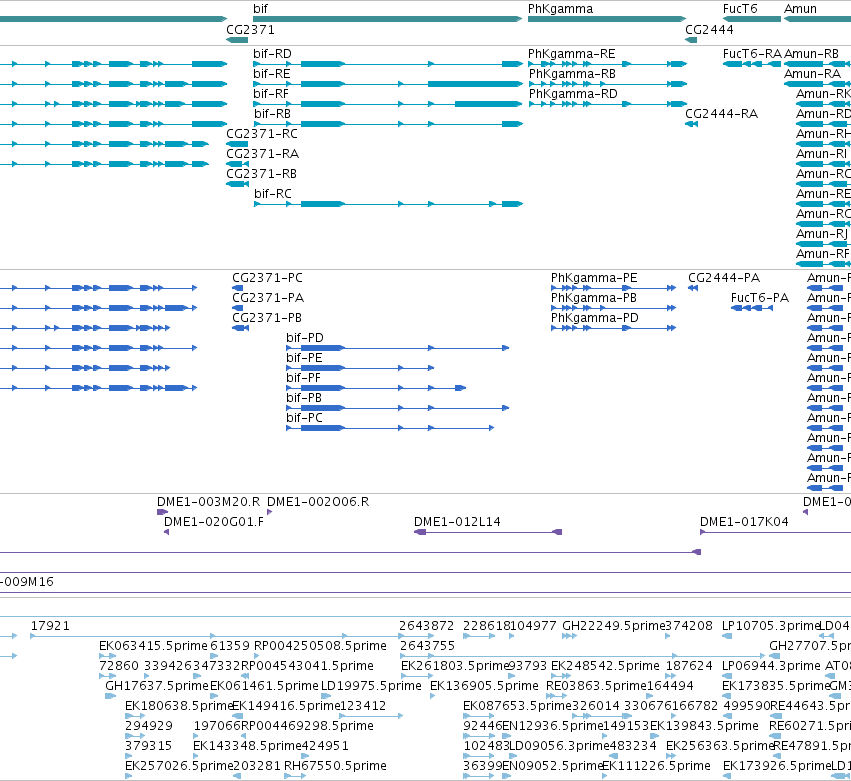Click the FucT6 gene bar

click(x=752, y=19)
